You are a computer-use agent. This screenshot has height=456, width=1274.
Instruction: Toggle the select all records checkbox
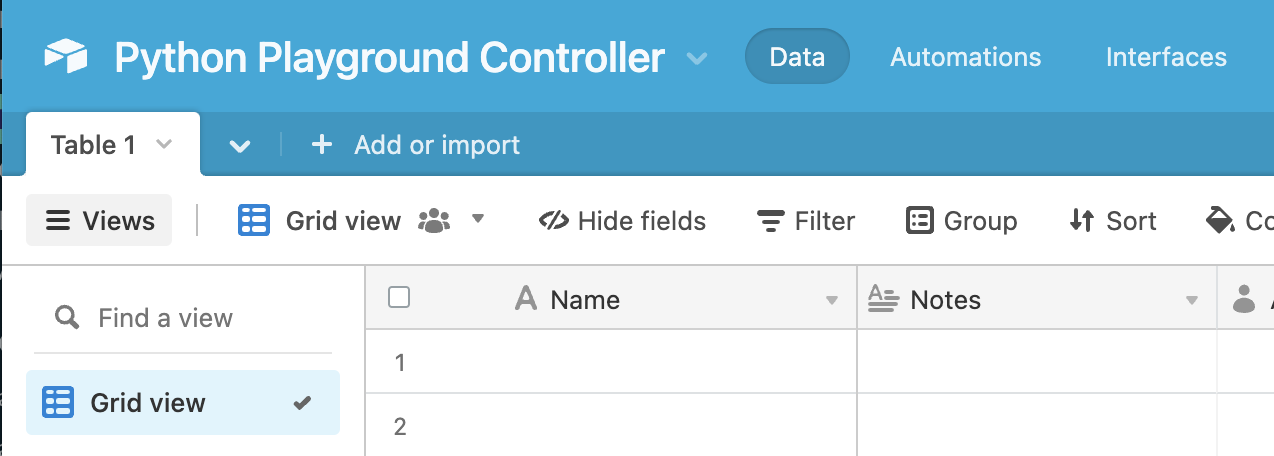[399, 297]
